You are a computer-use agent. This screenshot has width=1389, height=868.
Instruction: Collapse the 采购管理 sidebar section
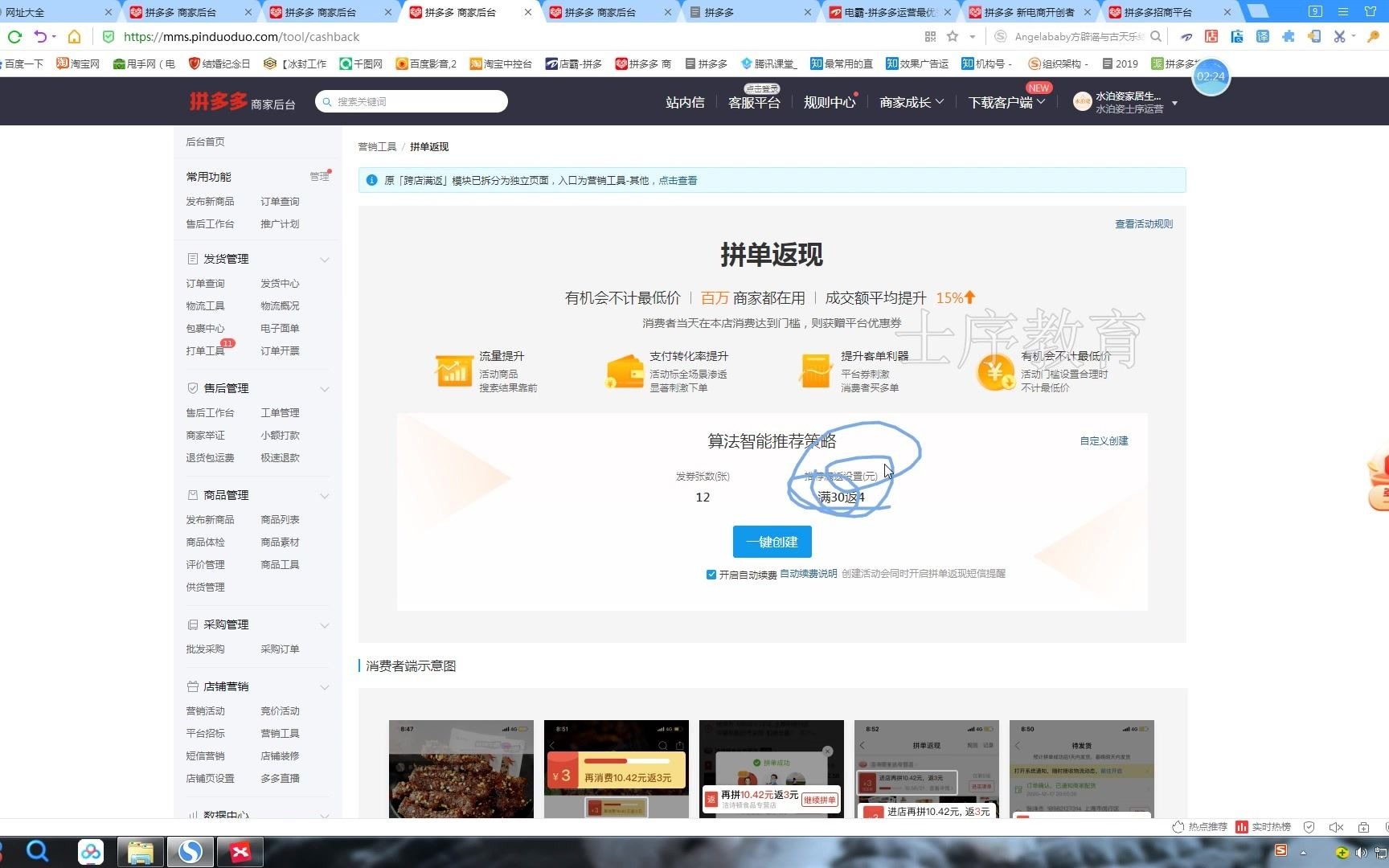325,625
